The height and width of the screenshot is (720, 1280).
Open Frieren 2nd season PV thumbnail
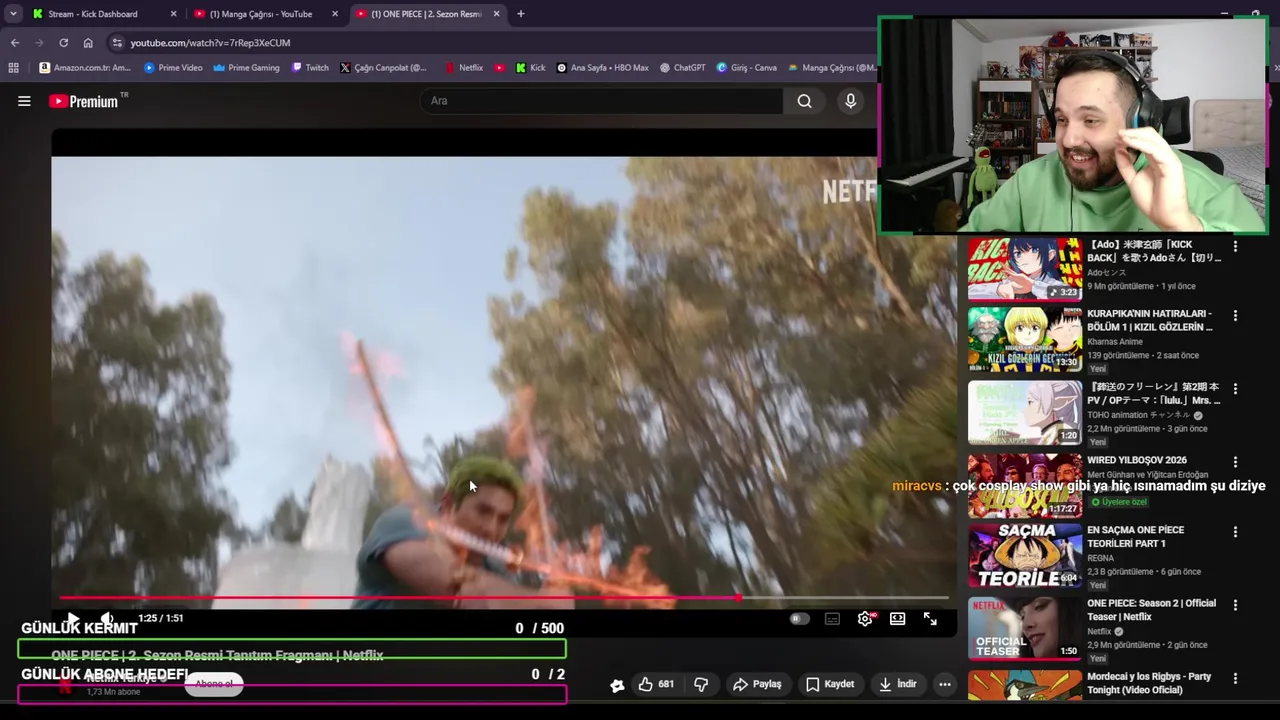point(1025,412)
